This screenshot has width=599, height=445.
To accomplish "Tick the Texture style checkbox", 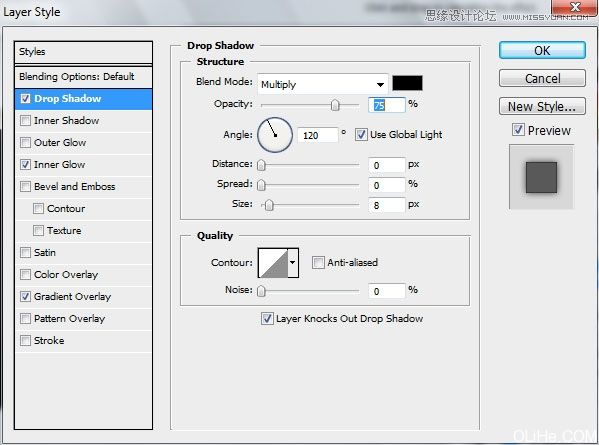I will (x=38, y=231).
